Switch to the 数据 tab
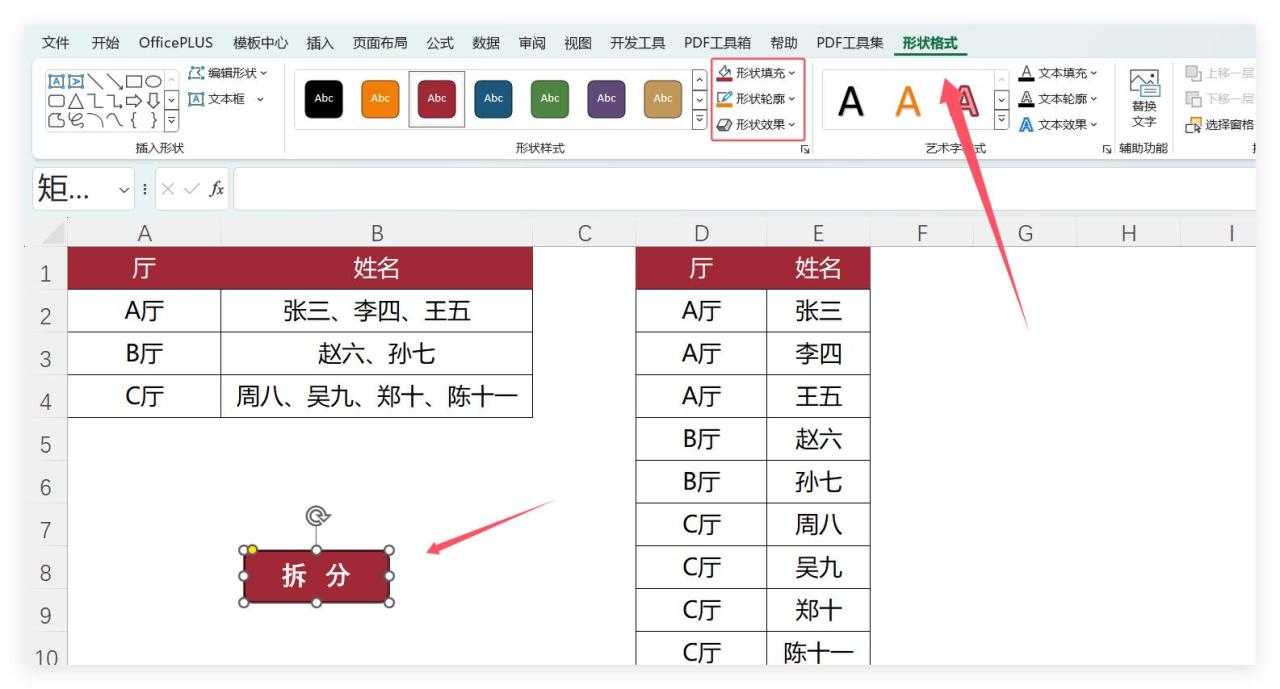The height and width of the screenshot is (689, 1280). (x=486, y=43)
